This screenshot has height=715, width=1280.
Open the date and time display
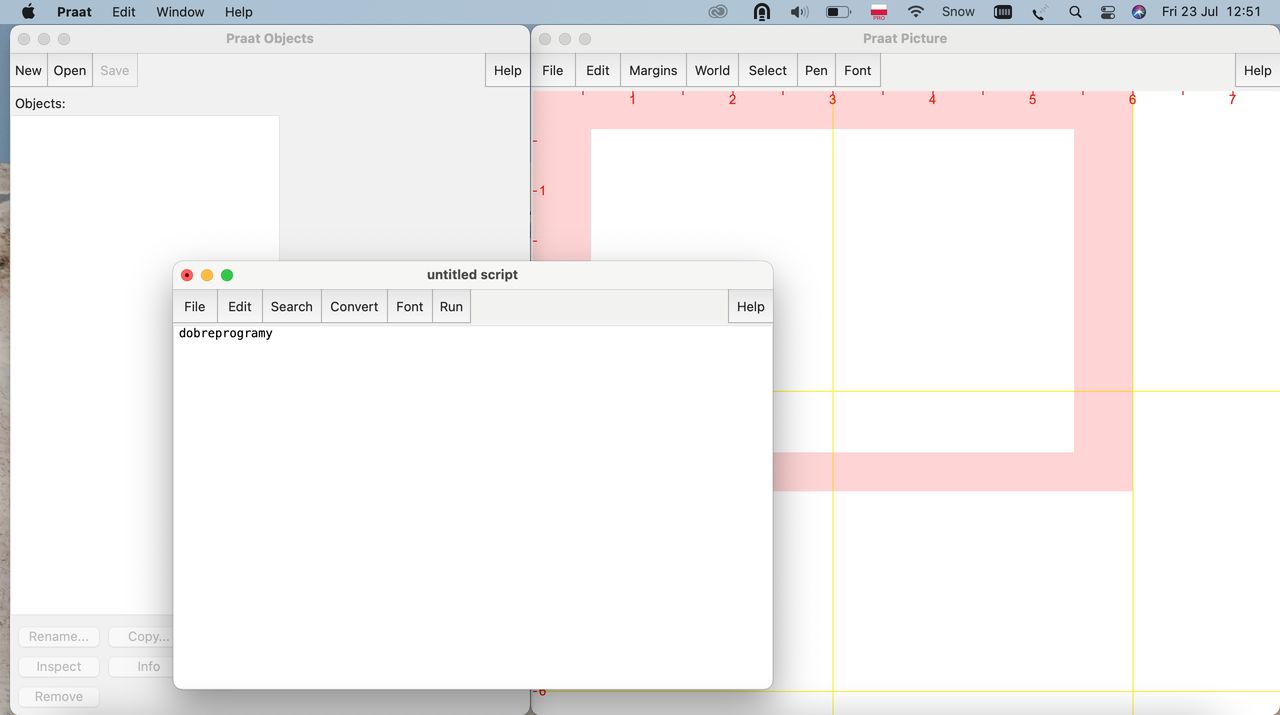(1211, 12)
